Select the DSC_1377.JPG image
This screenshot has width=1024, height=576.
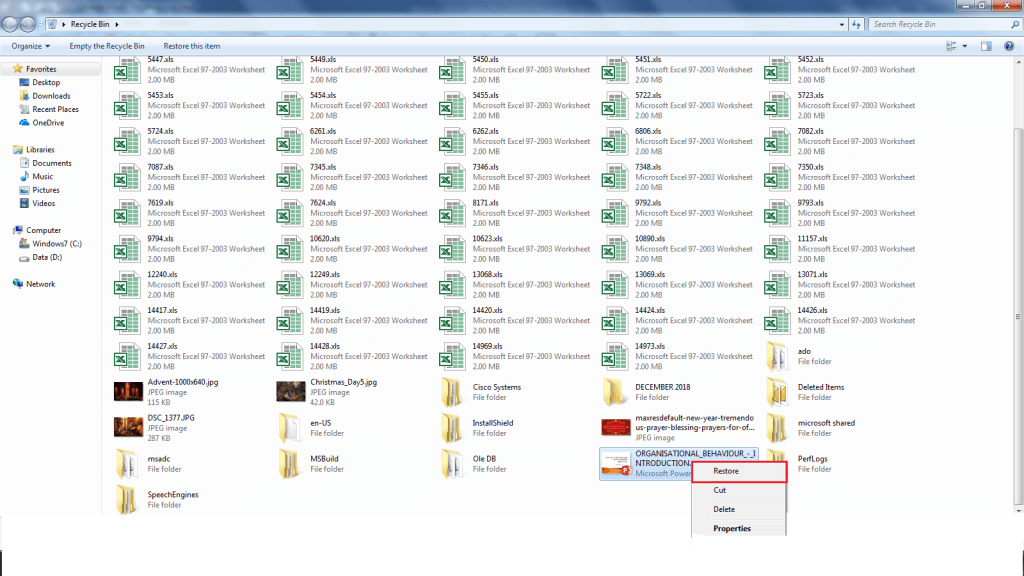(127, 427)
